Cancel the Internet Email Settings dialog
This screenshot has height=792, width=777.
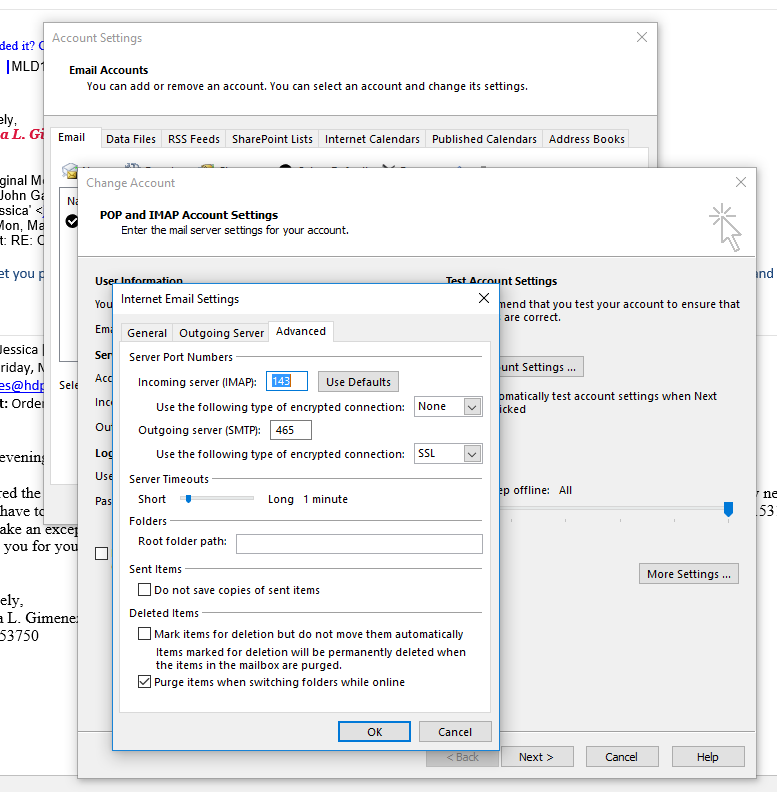click(455, 732)
